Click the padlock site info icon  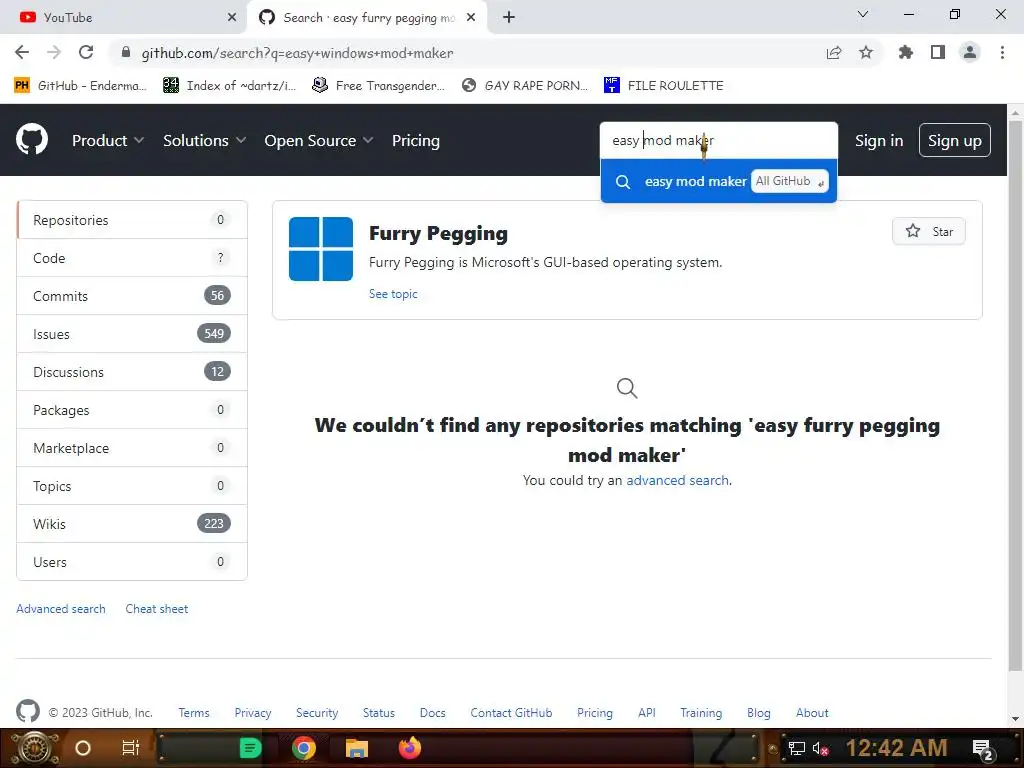[126, 52]
